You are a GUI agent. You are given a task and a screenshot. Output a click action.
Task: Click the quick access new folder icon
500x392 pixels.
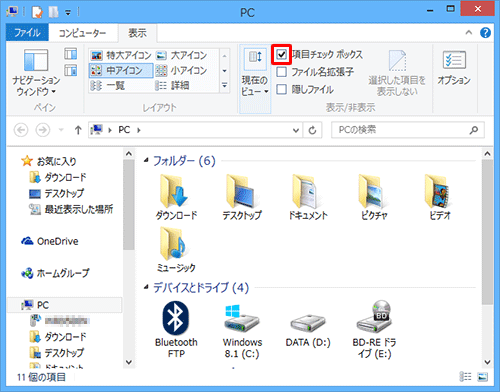pos(53,12)
